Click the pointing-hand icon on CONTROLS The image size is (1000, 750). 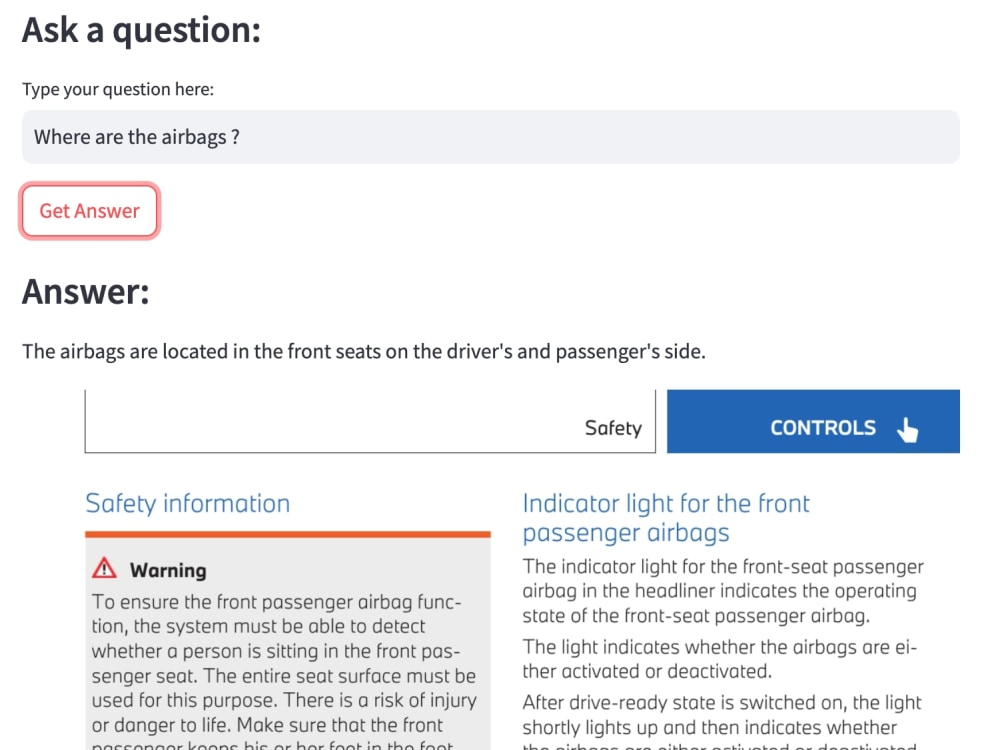tap(908, 427)
